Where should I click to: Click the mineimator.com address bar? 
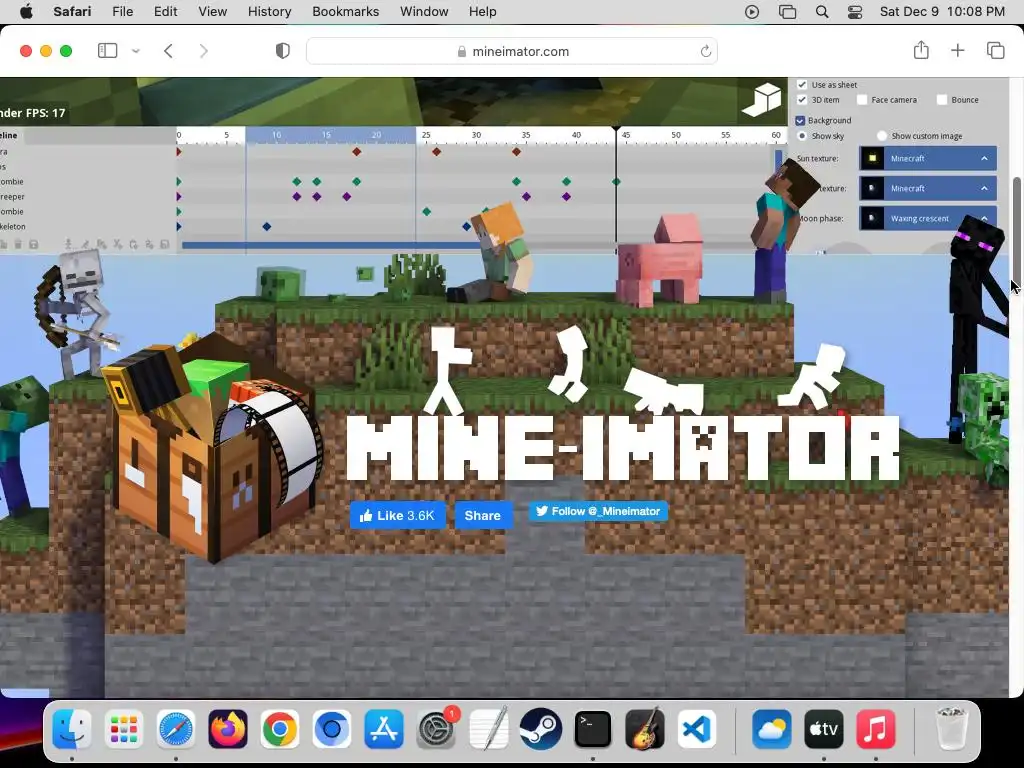[x=512, y=51]
